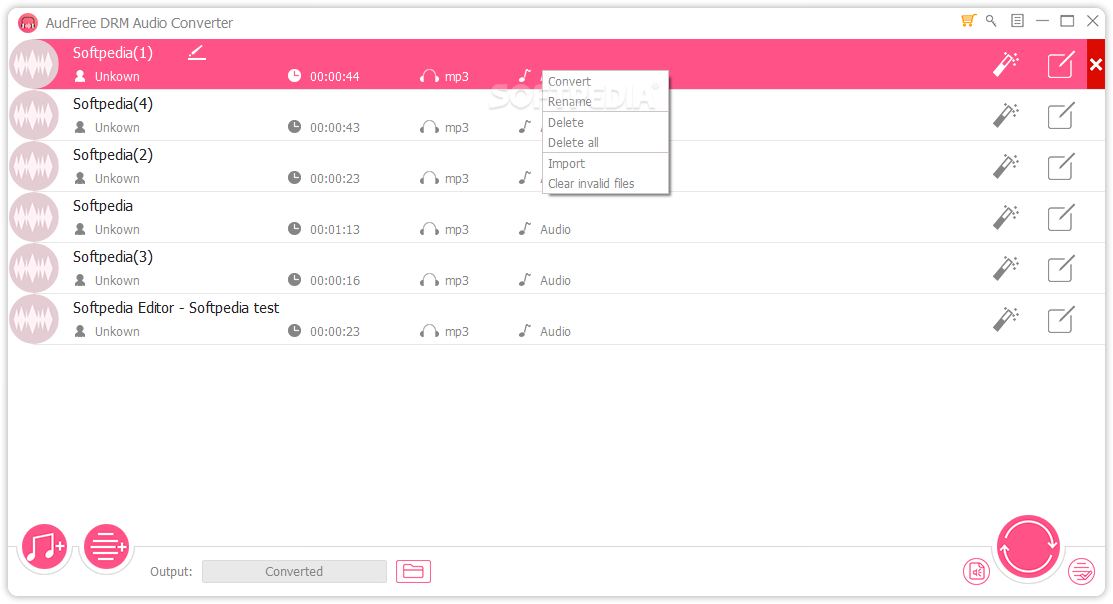Click the Audio label in Softpedia Editor row

(555, 332)
